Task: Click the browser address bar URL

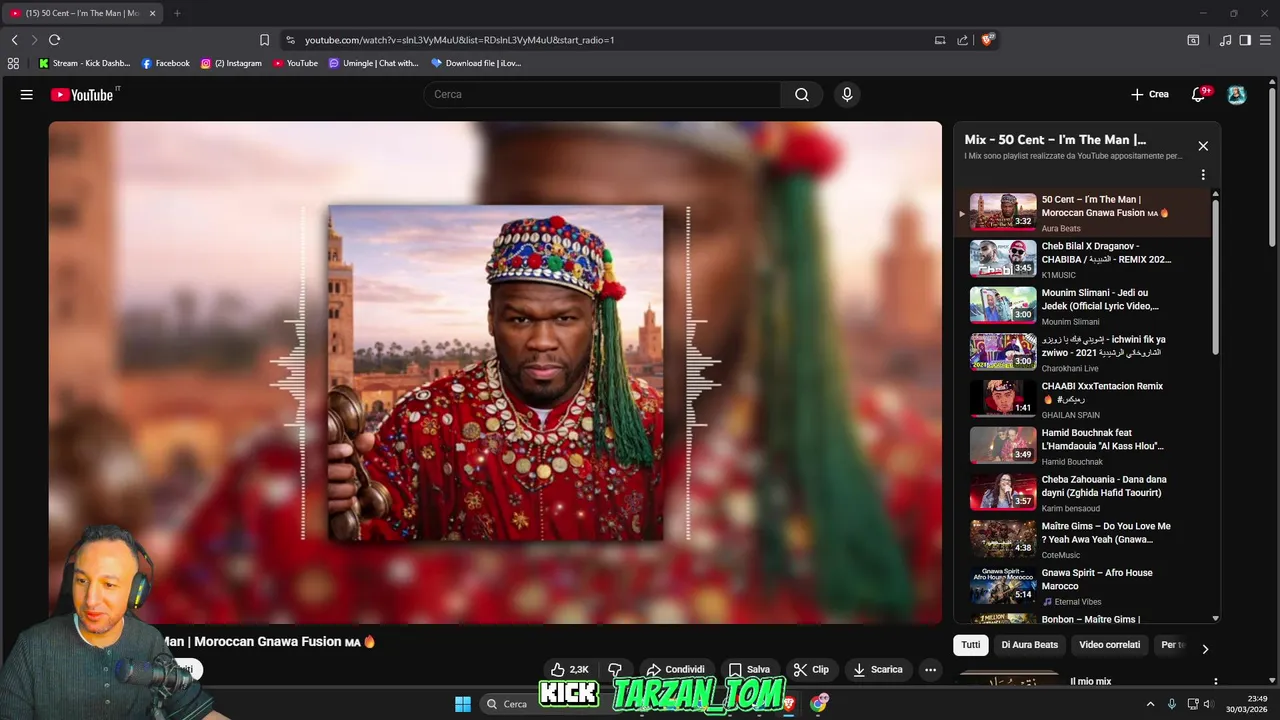Action: coord(460,40)
